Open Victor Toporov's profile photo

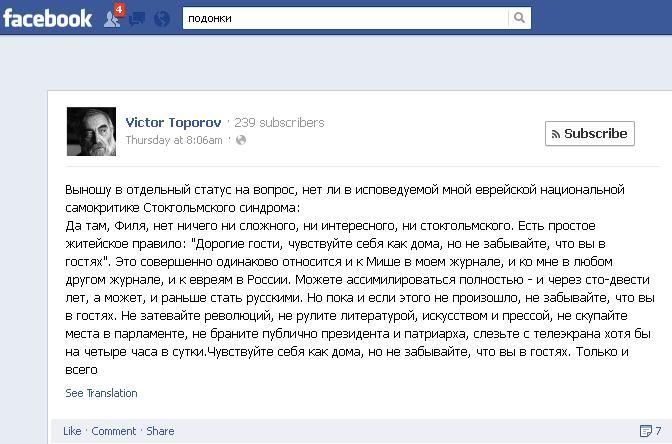[x=91, y=132]
